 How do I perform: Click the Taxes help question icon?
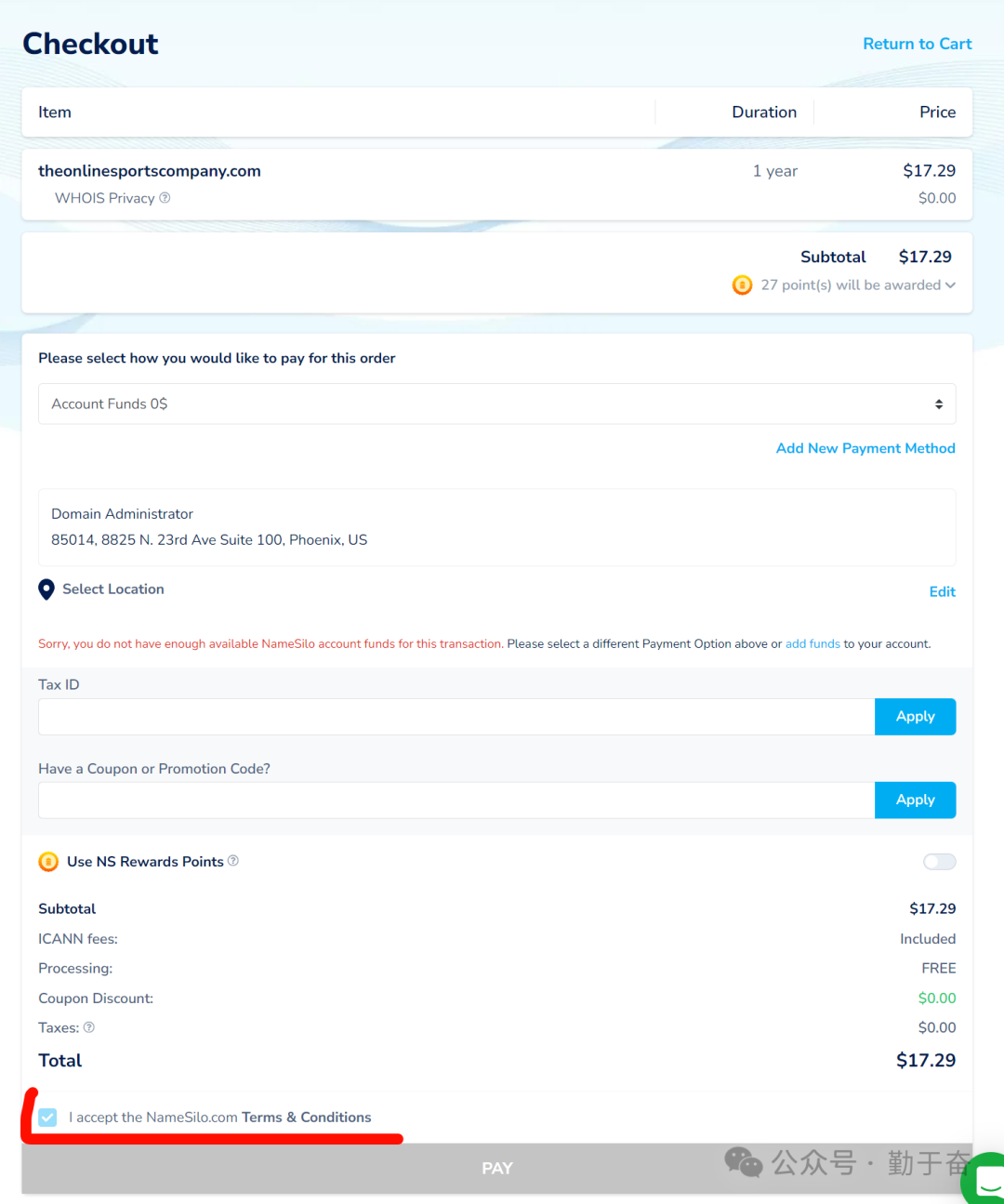point(89,1027)
